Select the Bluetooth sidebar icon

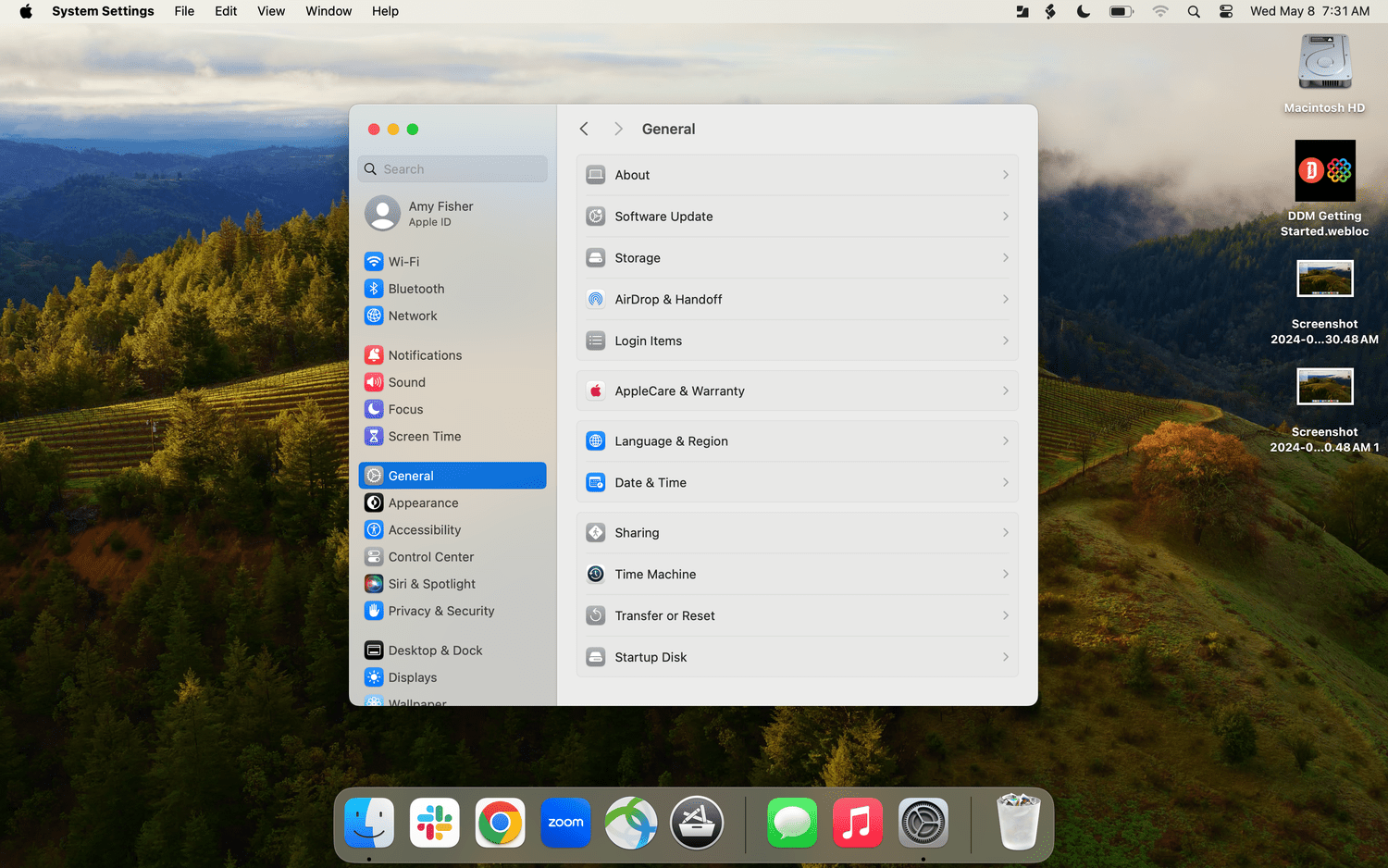click(x=374, y=289)
